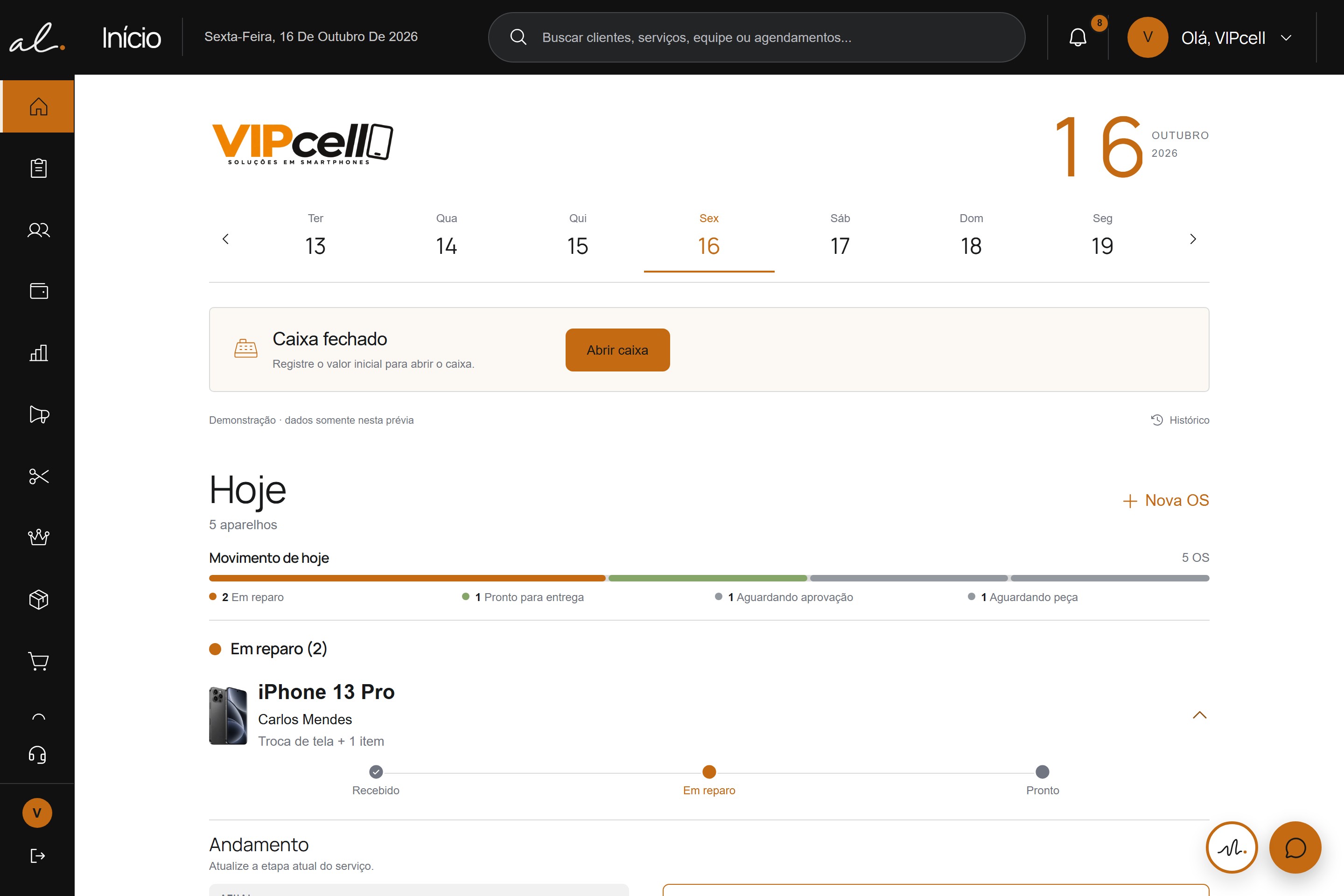Viewport: 1344px width, 896px height.
Task: Open the megaphone marketing icon
Action: point(38,414)
